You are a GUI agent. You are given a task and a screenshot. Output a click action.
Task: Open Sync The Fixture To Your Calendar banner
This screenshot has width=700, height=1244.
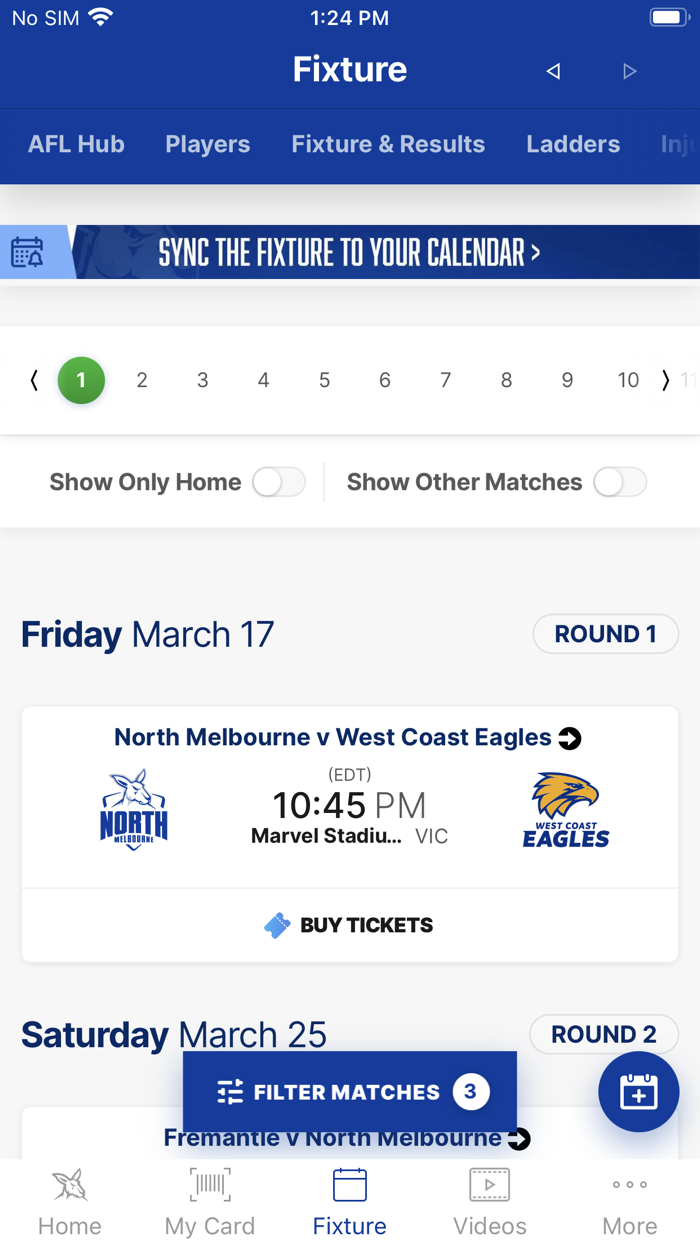(x=350, y=252)
